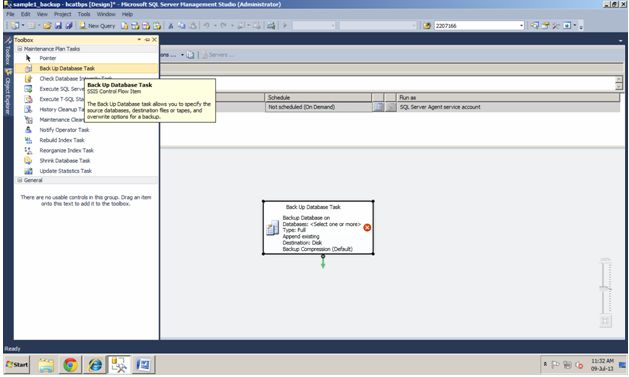Click the Save All icon in toolbar
Screen dimensions: 629x377
(x=69, y=26)
